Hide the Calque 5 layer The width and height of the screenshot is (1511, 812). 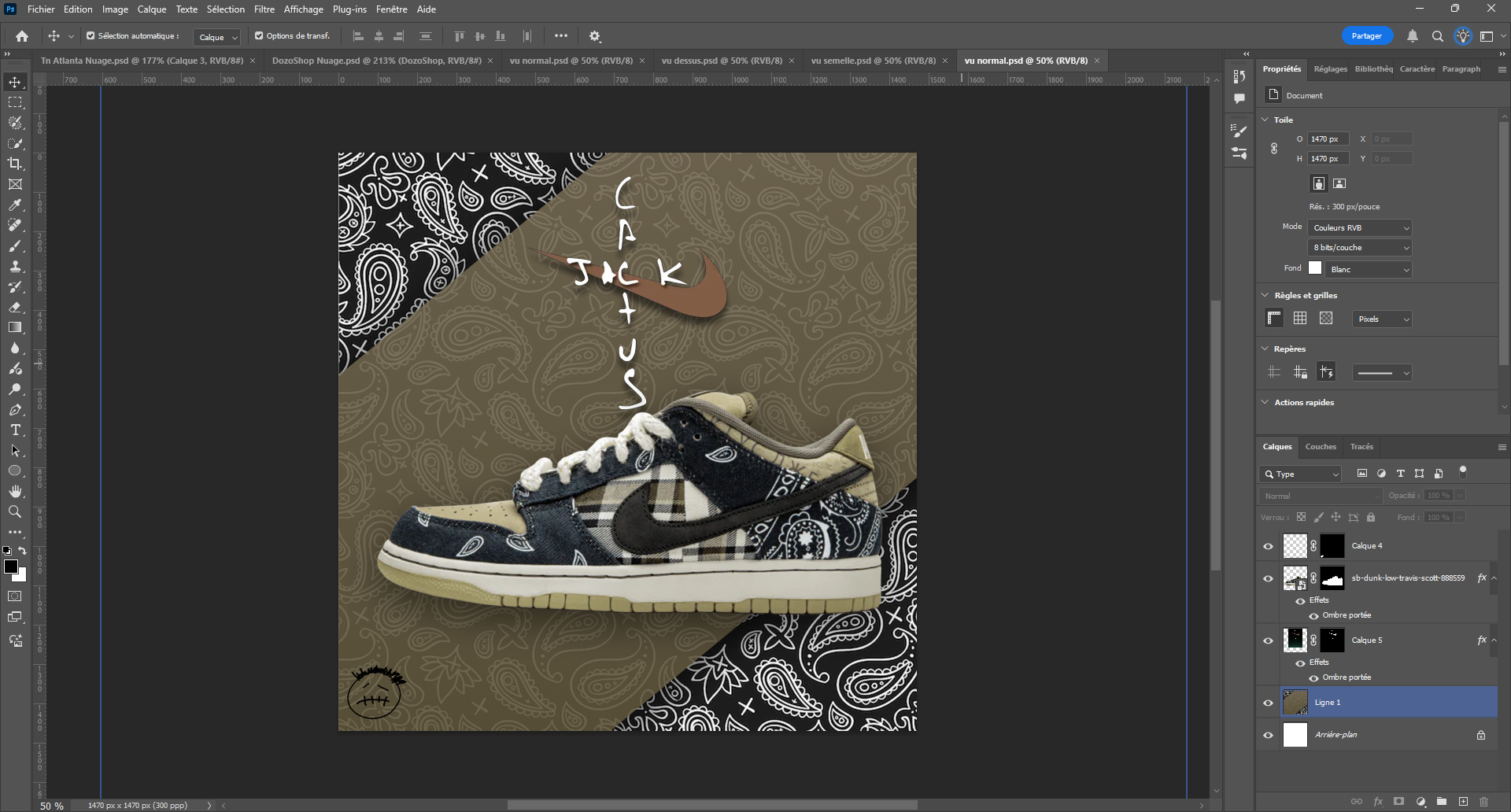coord(1268,640)
